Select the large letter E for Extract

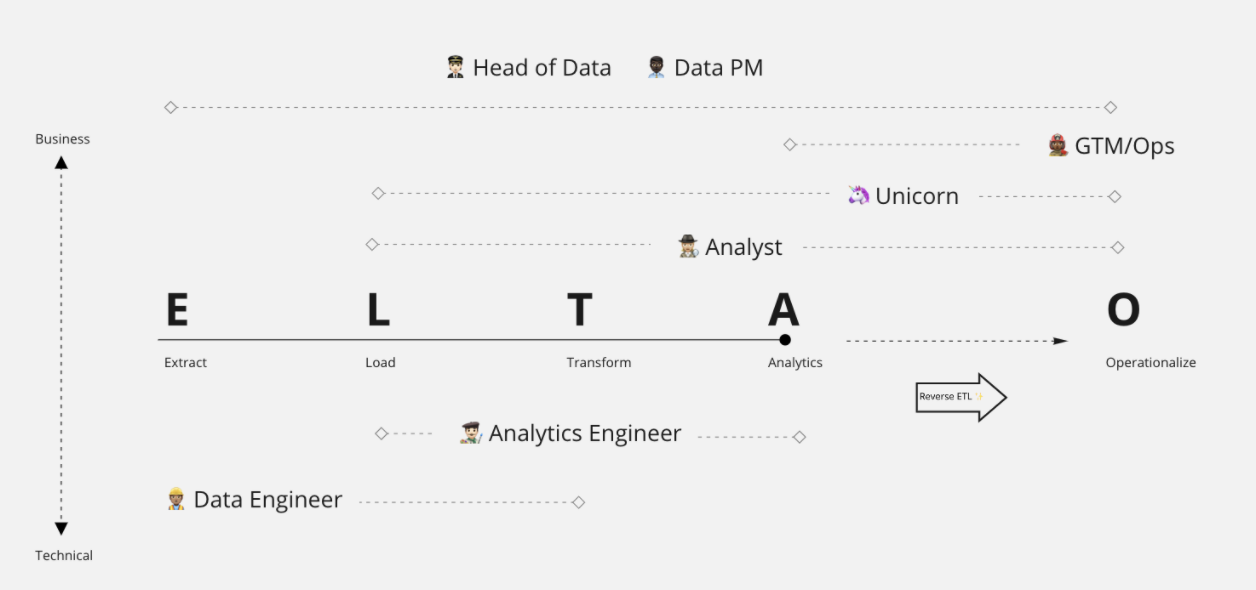(x=176, y=310)
